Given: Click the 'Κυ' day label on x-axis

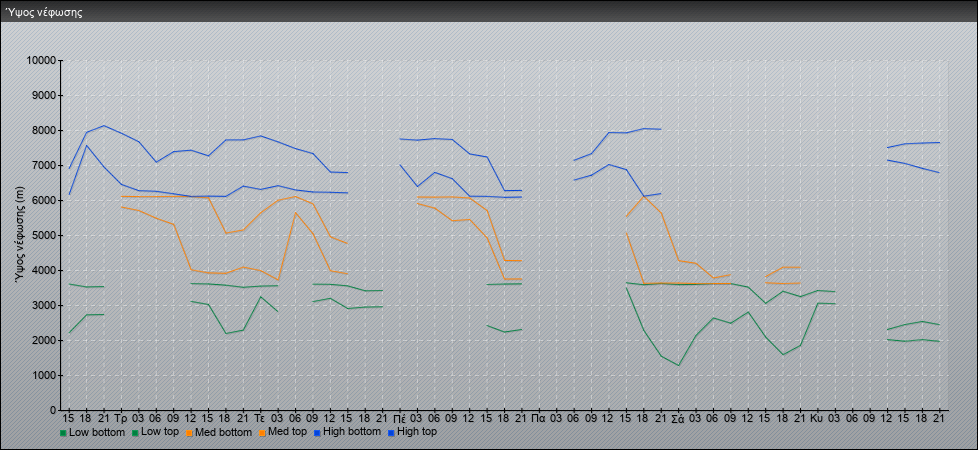Looking at the screenshot, I should tap(817, 418).
